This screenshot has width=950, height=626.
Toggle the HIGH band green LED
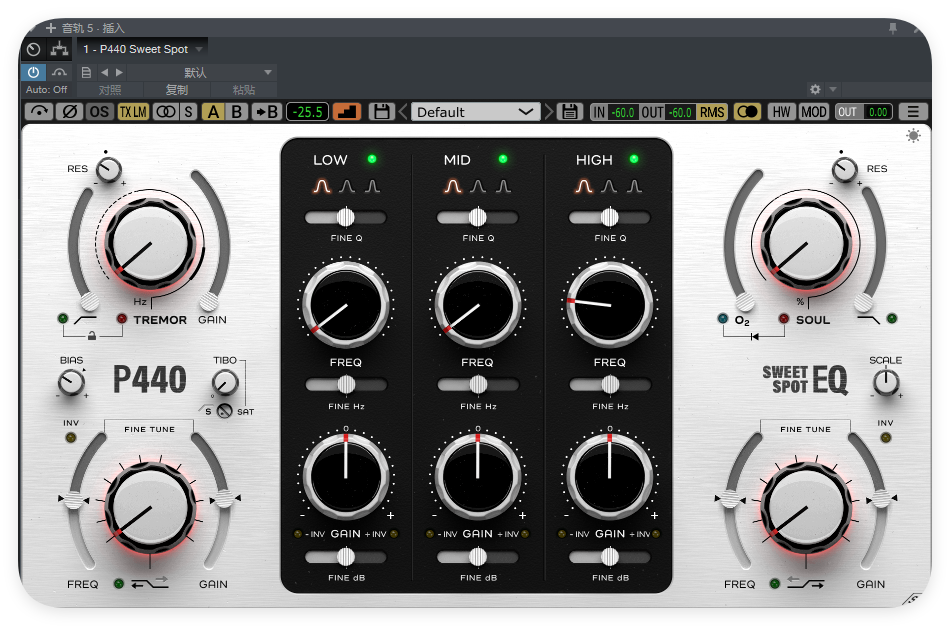(x=634, y=159)
